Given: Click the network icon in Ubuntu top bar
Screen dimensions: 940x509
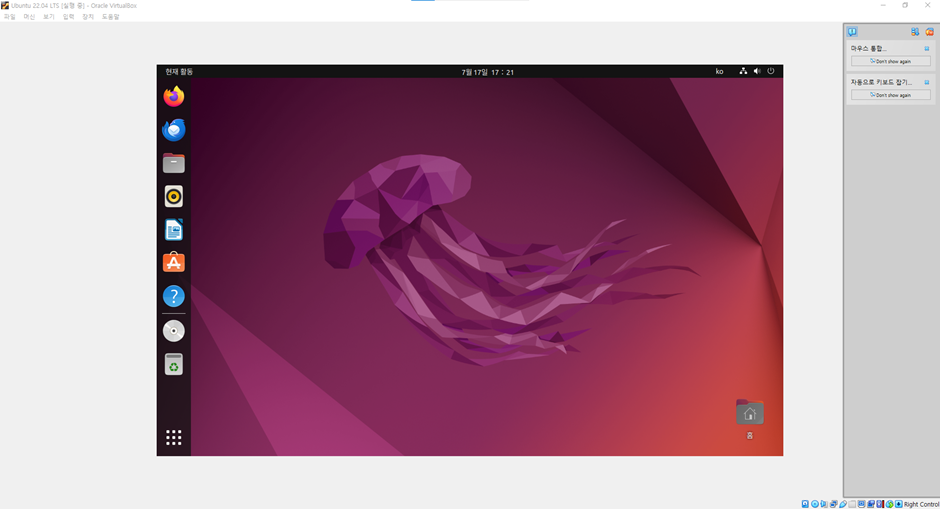Looking at the screenshot, I should point(743,71).
